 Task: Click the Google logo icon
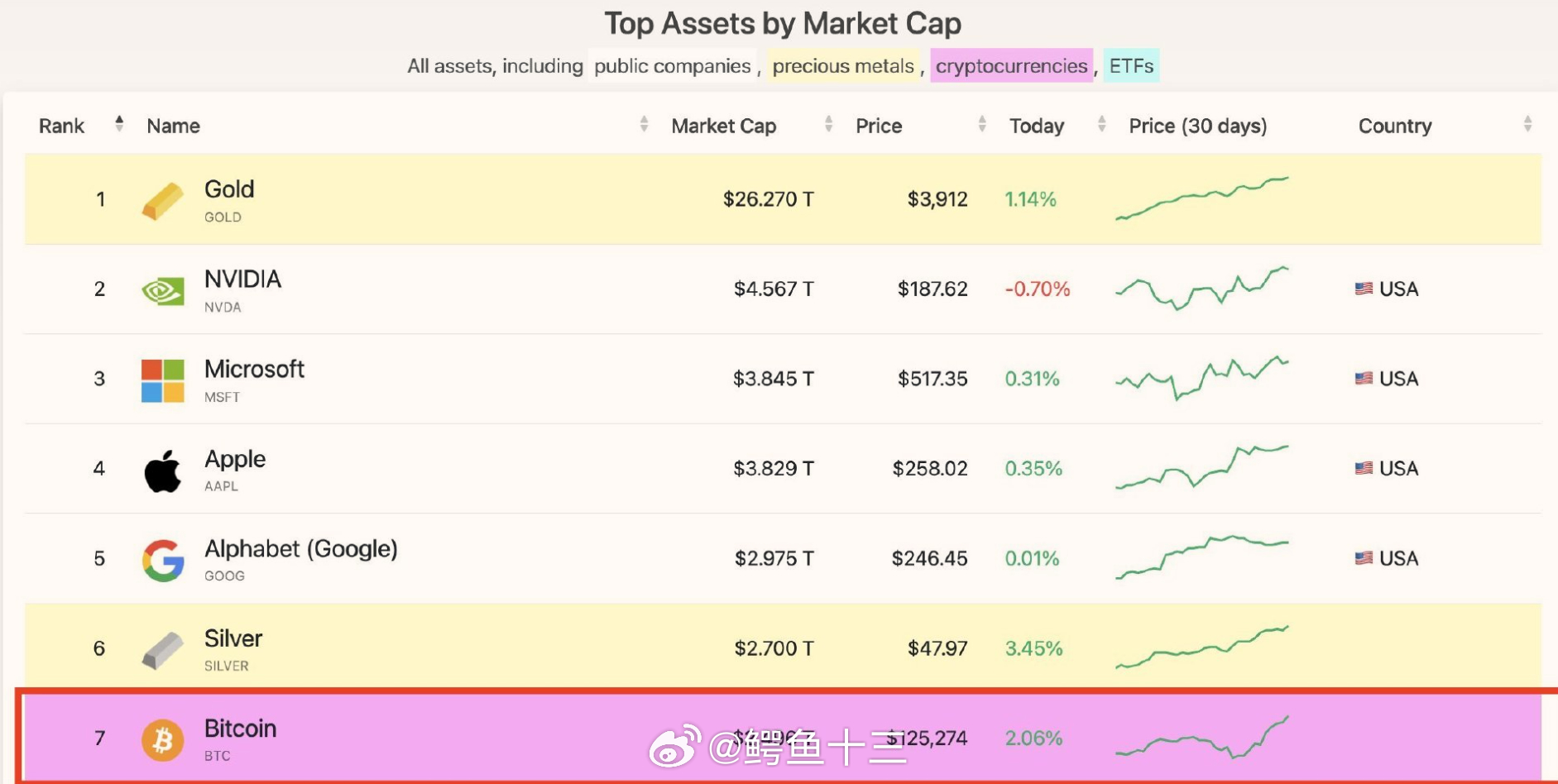coord(162,560)
